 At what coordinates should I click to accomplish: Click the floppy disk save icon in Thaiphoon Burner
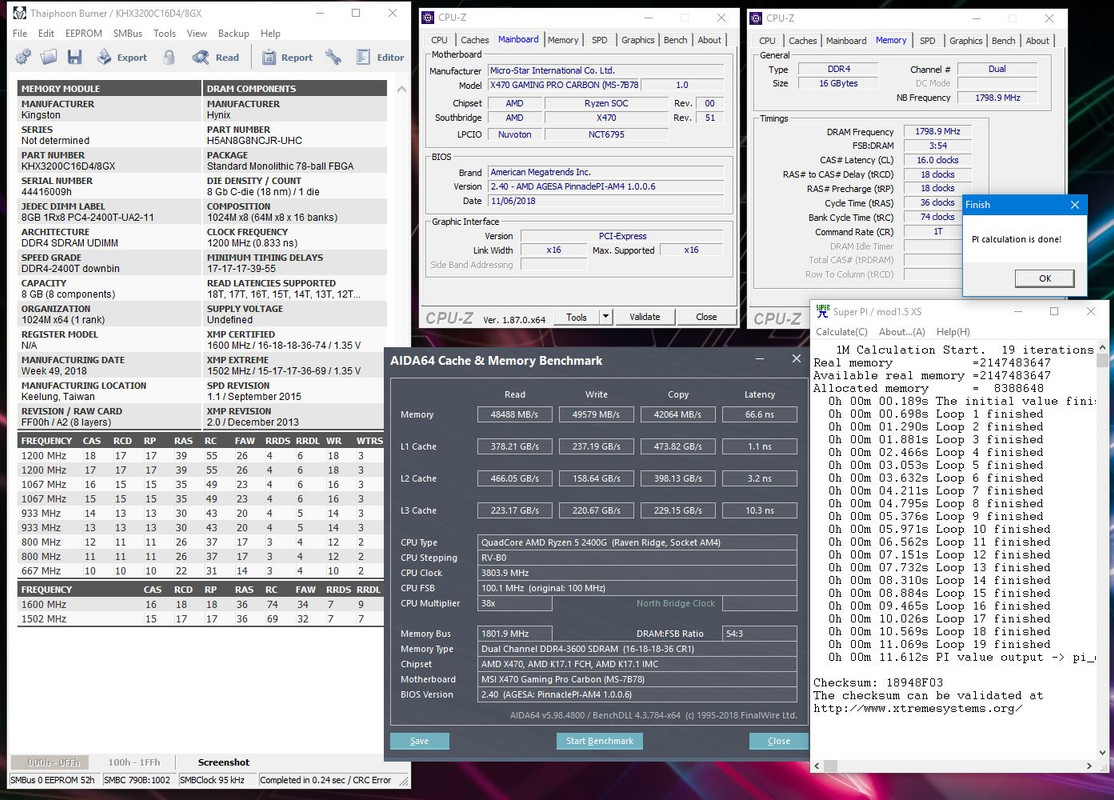tap(75, 57)
